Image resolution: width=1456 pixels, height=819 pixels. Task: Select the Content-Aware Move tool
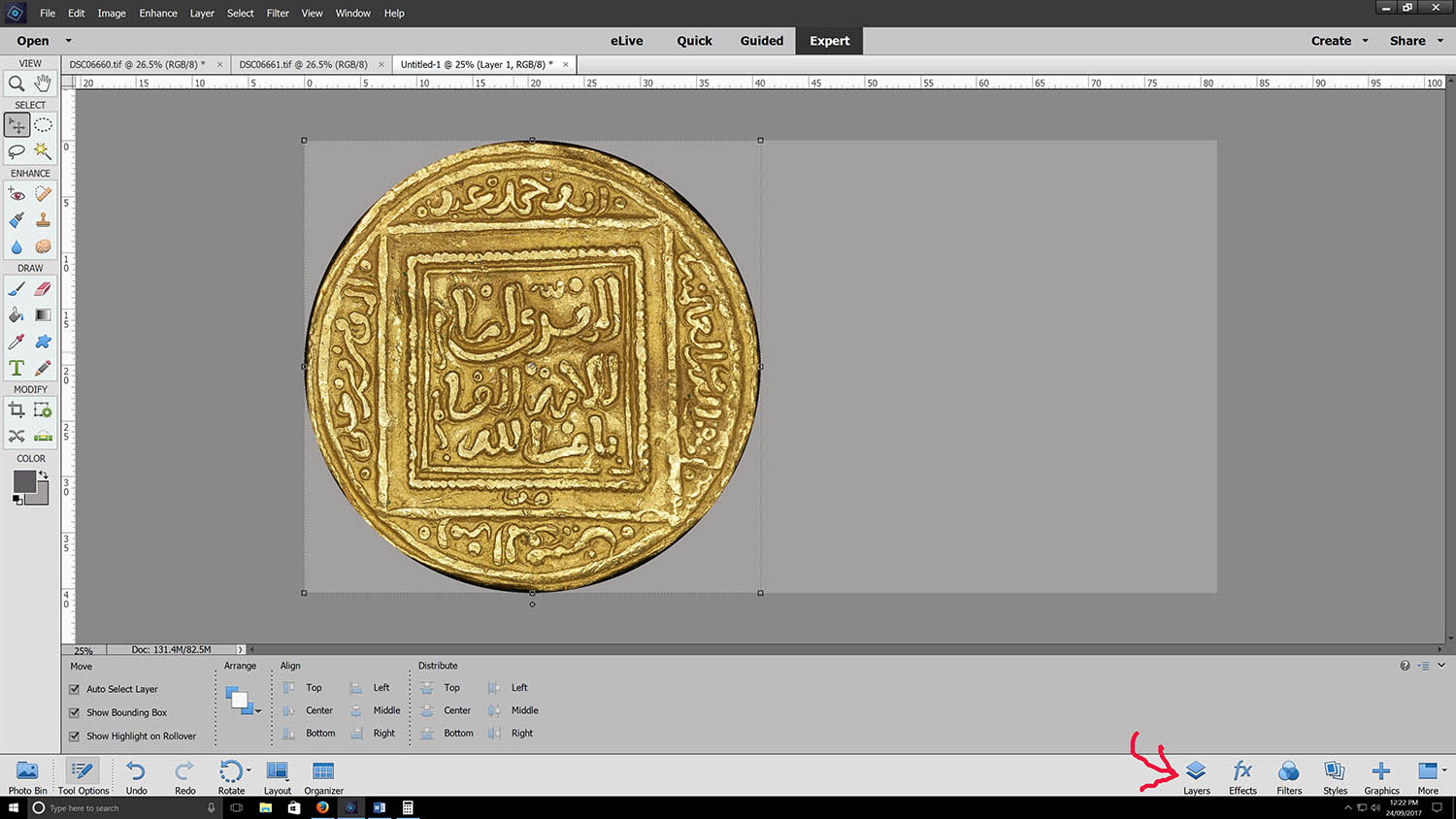(17, 437)
